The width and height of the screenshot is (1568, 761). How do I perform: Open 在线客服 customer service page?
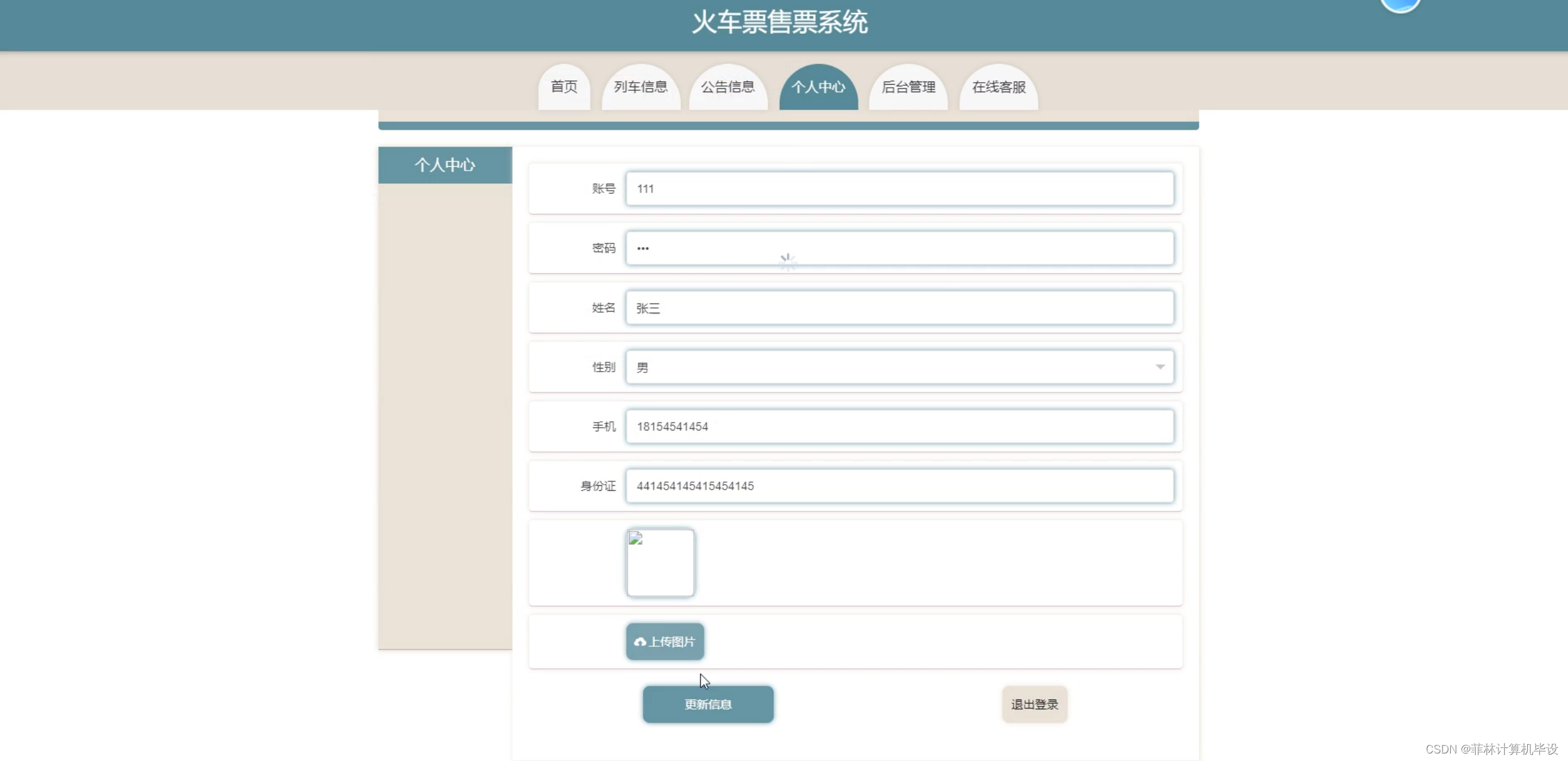998,88
